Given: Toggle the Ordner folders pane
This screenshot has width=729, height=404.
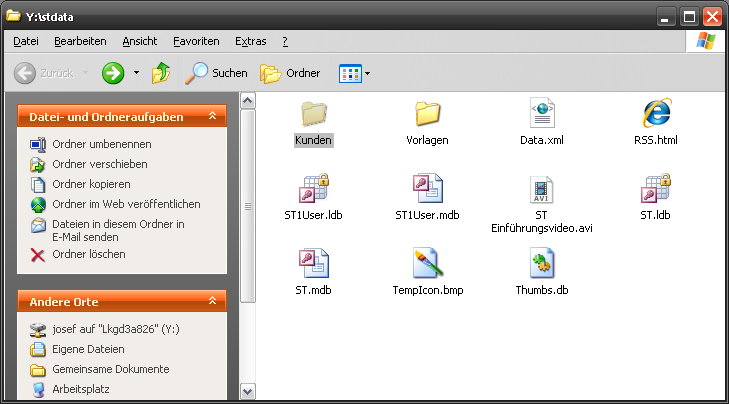Looking at the screenshot, I should click(x=290, y=73).
